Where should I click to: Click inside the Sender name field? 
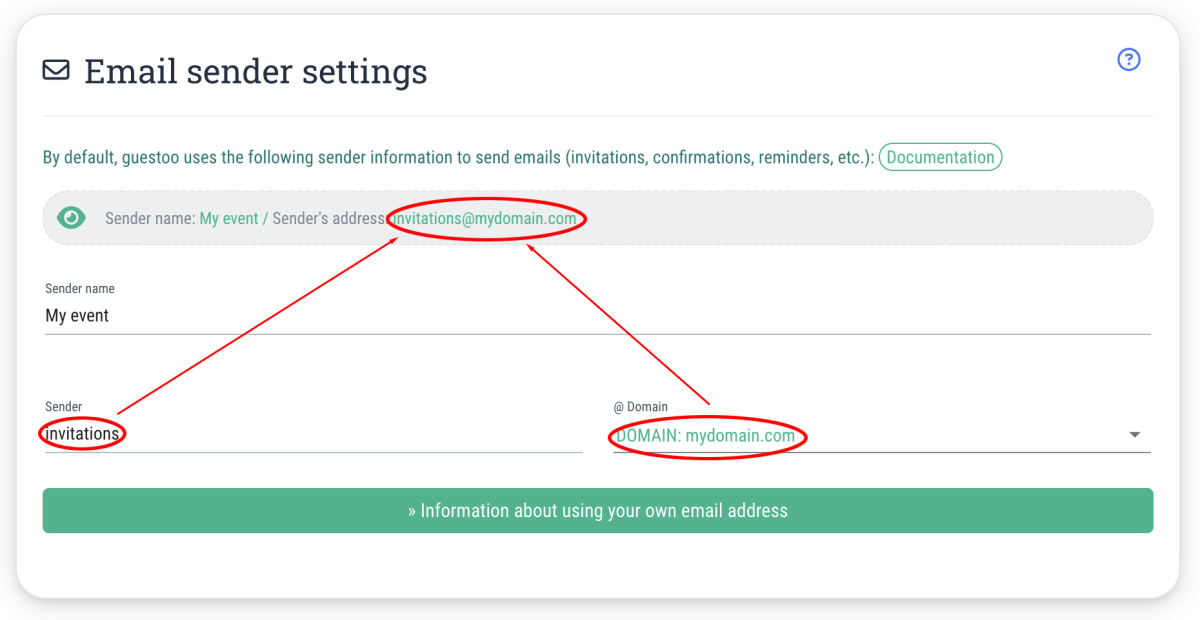click(300, 315)
